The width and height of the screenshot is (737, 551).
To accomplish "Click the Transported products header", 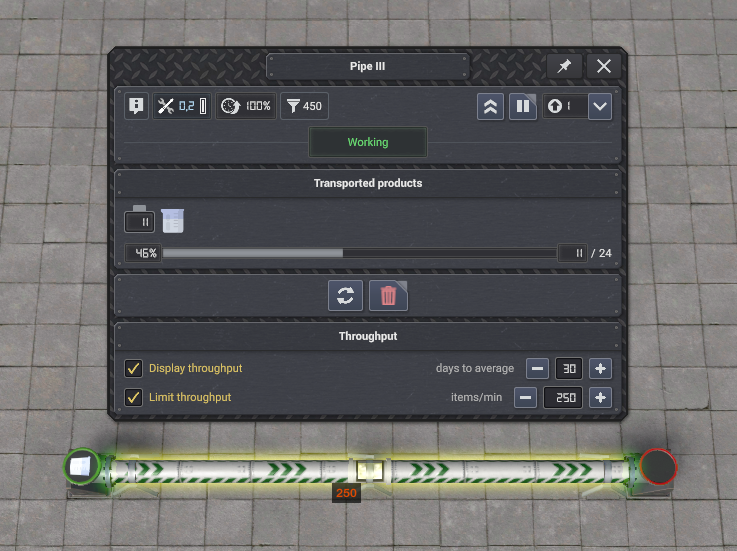I will pyautogui.click(x=368, y=183).
